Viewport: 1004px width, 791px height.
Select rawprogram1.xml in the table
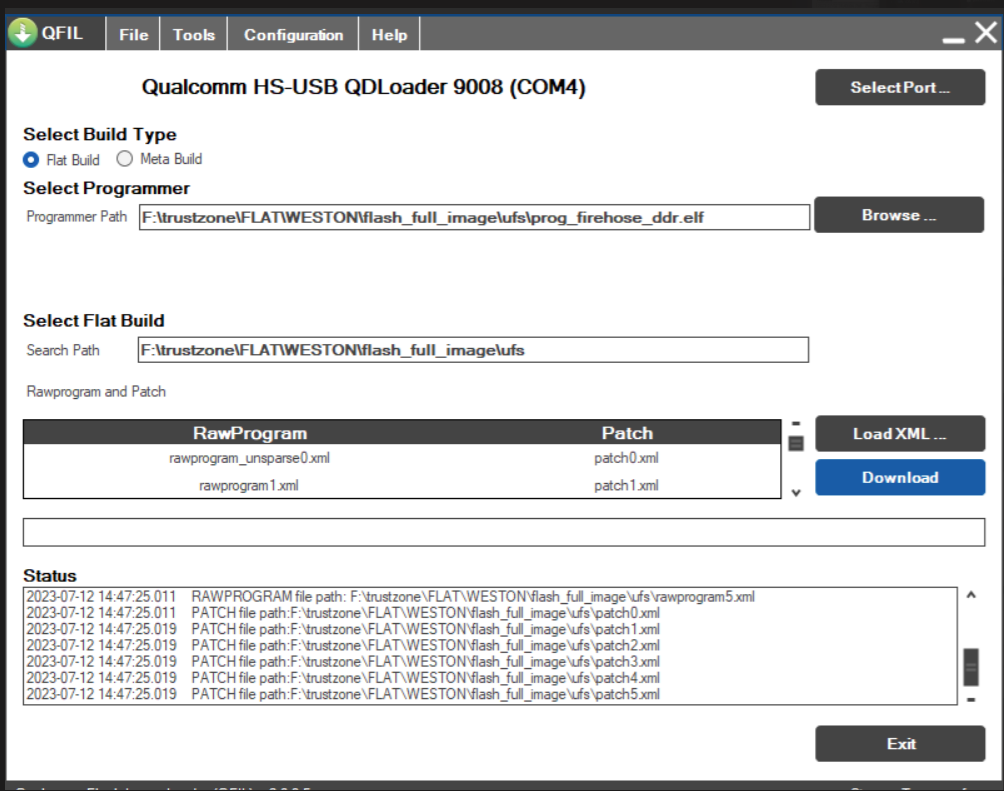pyautogui.click(x=249, y=485)
